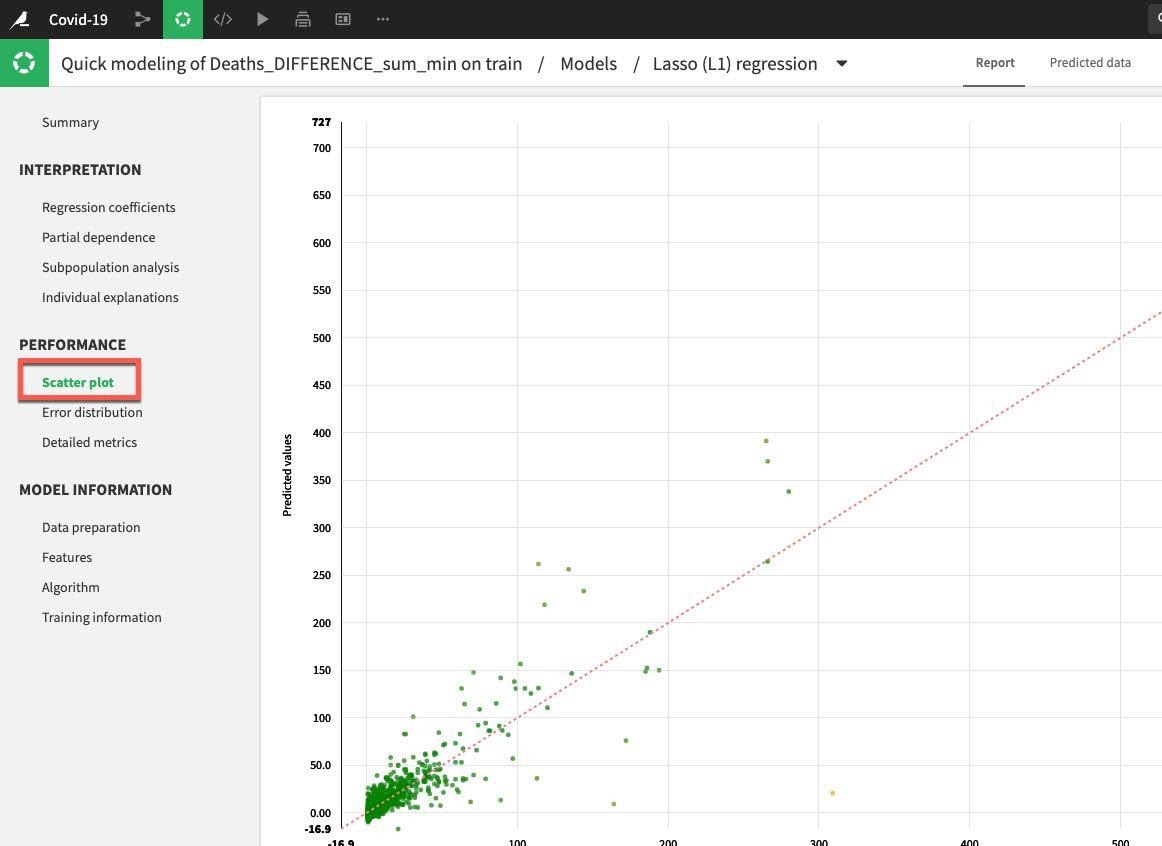The width and height of the screenshot is (1162, 846).
Task: Switch to the Predicted data tab
Action: click(x=1090, y=63)
